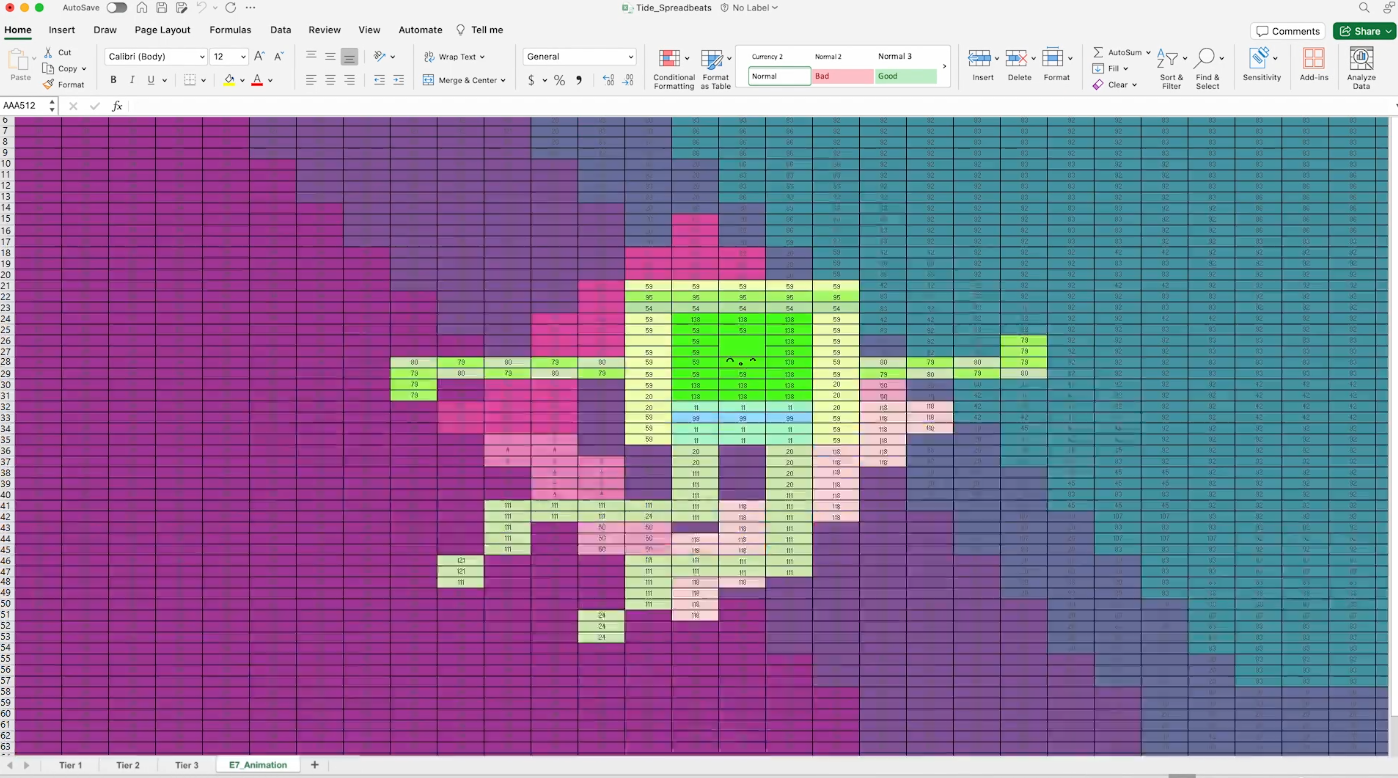
Task: Open the Automate ribbon tab
Action: pos(420,30)
